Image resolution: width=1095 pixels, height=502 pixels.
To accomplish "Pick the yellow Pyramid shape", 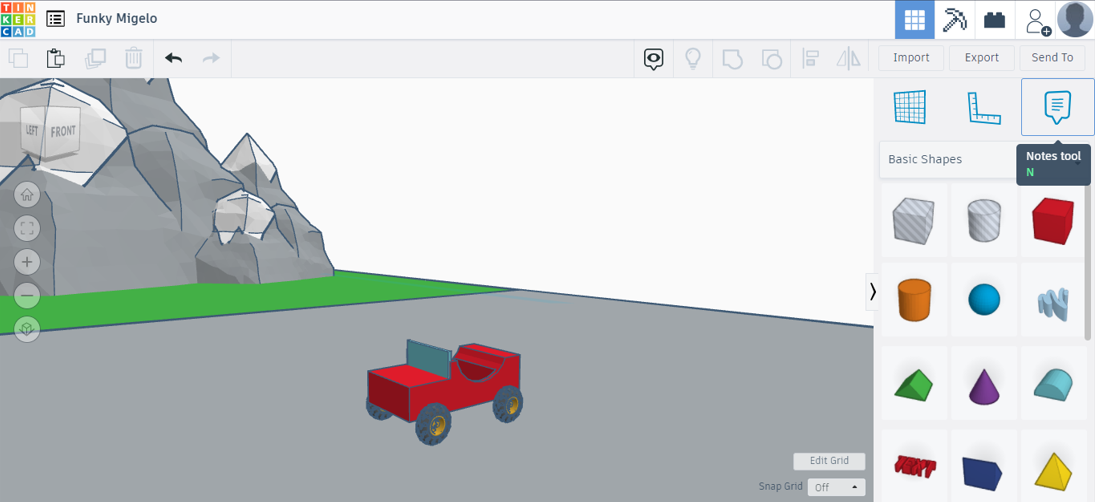I will point(1052,466).
